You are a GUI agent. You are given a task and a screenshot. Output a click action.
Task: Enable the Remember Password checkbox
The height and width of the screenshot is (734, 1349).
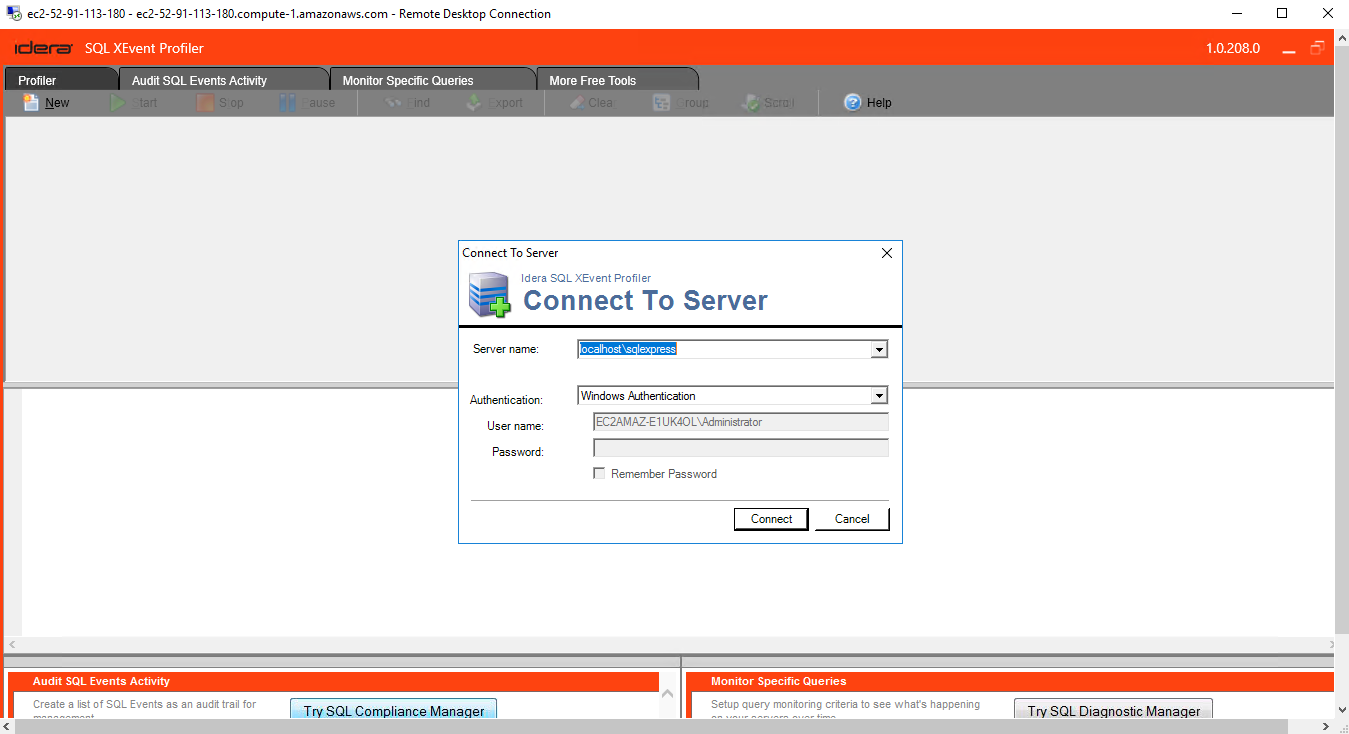point(600,473)
